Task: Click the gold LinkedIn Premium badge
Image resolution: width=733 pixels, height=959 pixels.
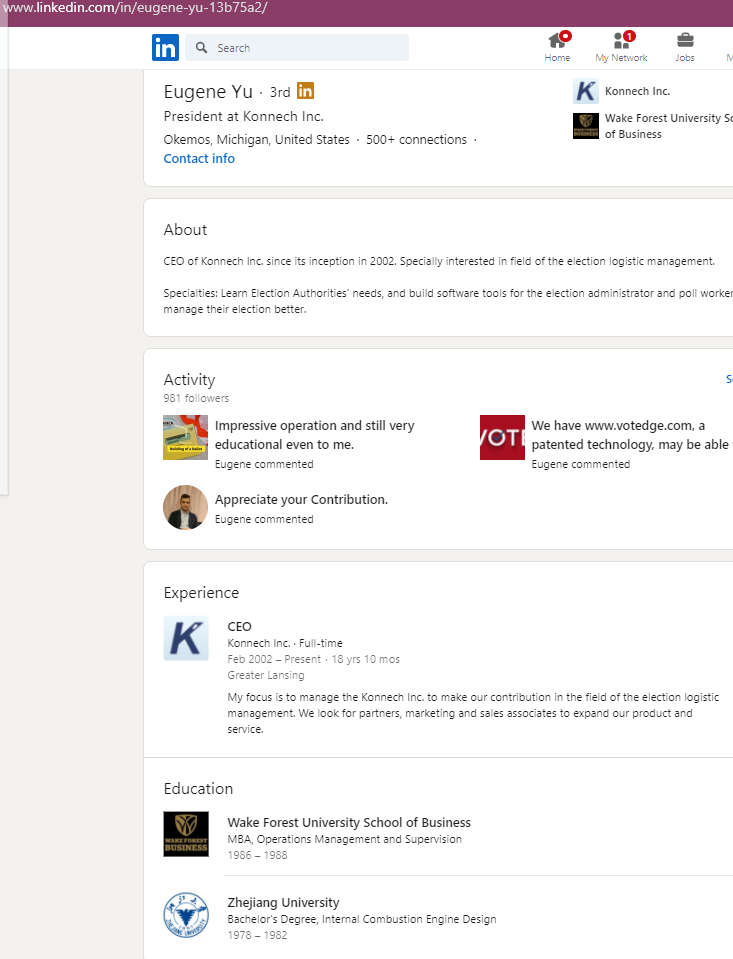Action: click(305, 91)
